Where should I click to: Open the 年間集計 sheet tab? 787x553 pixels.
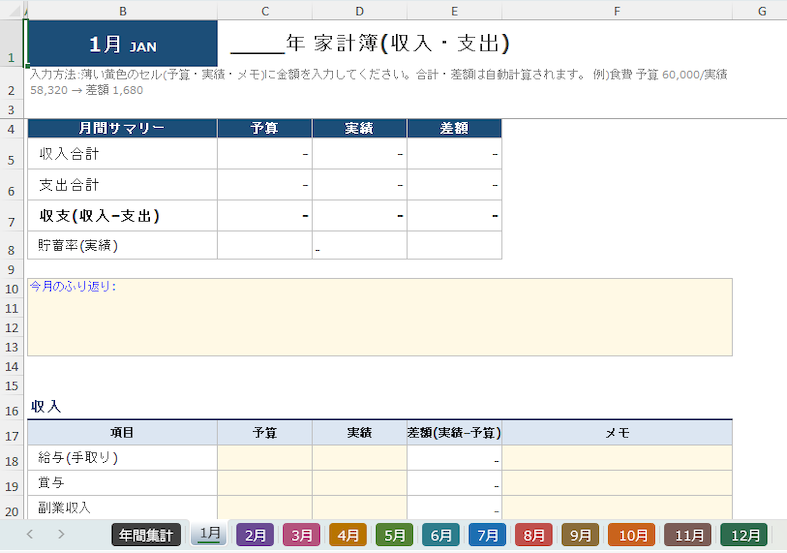click(x=146, y=535)
